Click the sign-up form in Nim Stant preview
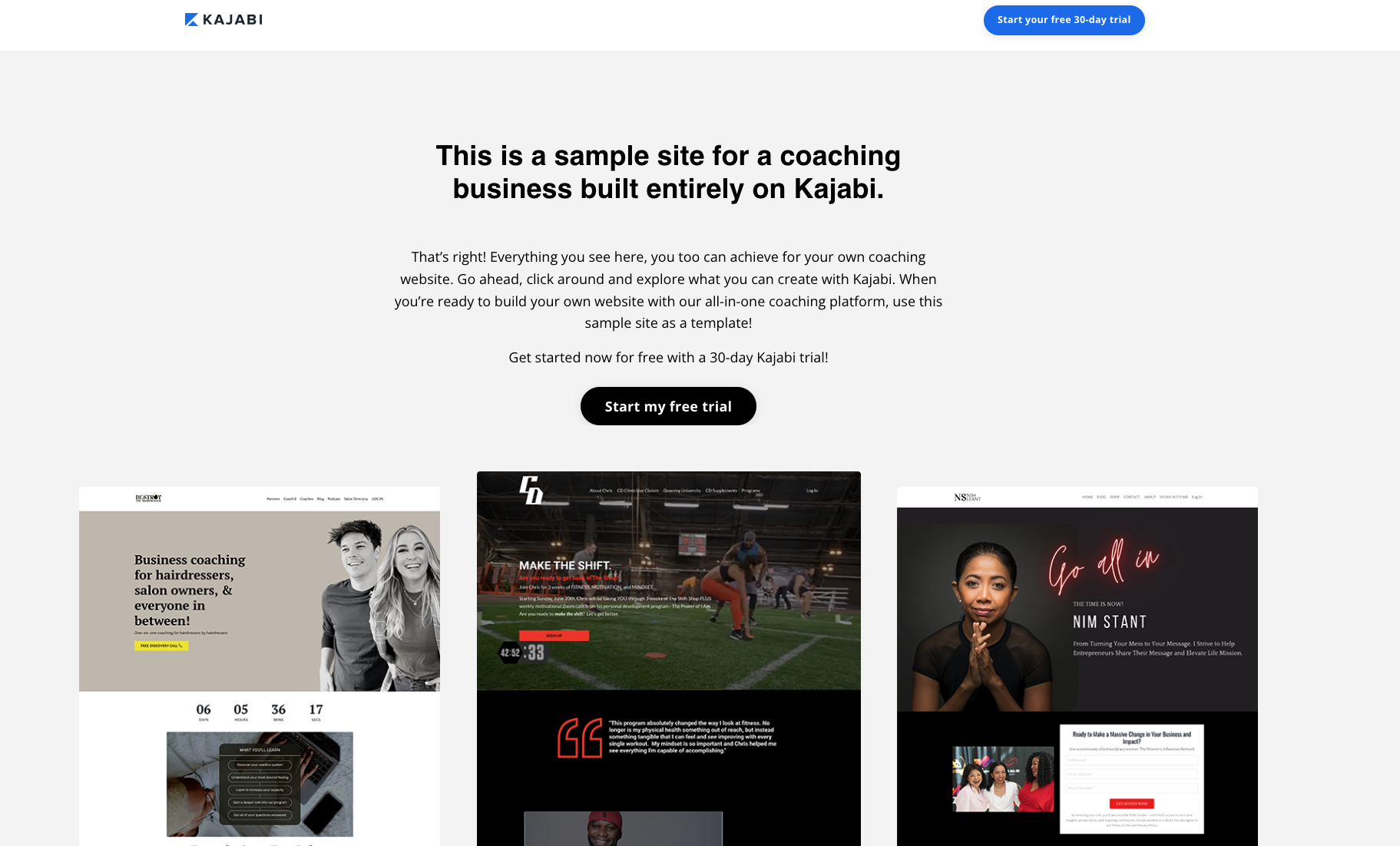This screenshot has height=846, width=1400. pos(1131,779)
